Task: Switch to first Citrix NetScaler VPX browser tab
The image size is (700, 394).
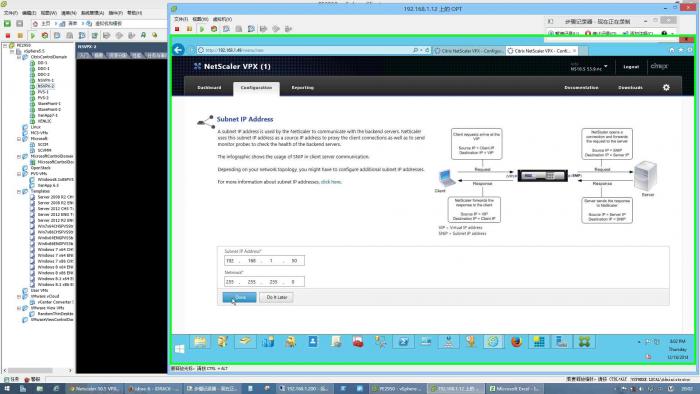Action: [x=469, y=51]
